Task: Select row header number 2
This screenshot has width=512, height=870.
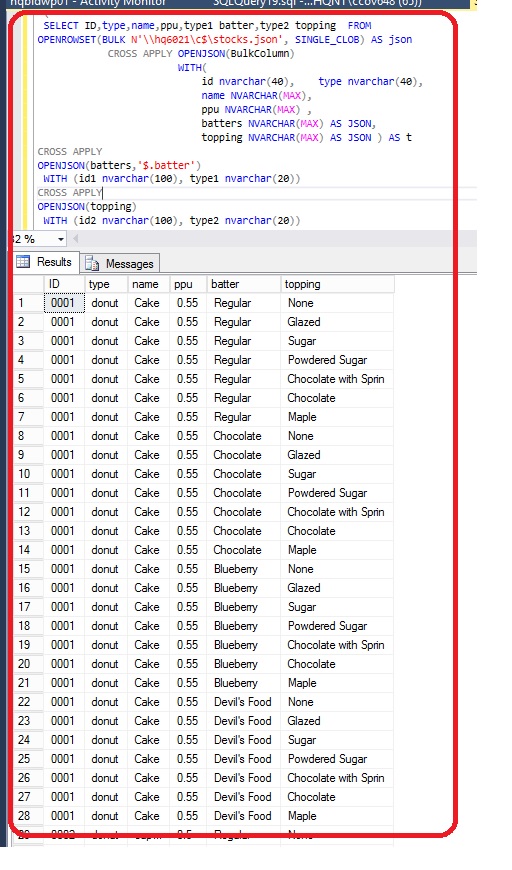Action: click(x=29, y=322)
